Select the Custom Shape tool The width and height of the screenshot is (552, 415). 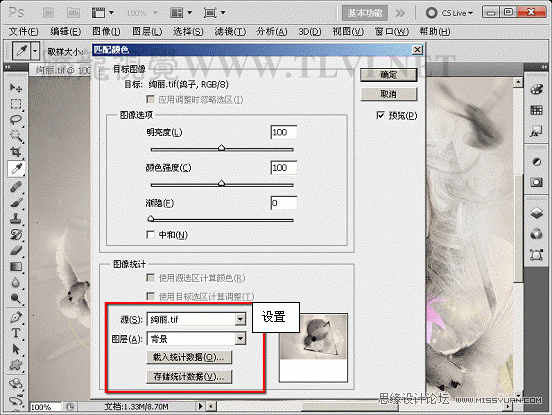(16, 365)
